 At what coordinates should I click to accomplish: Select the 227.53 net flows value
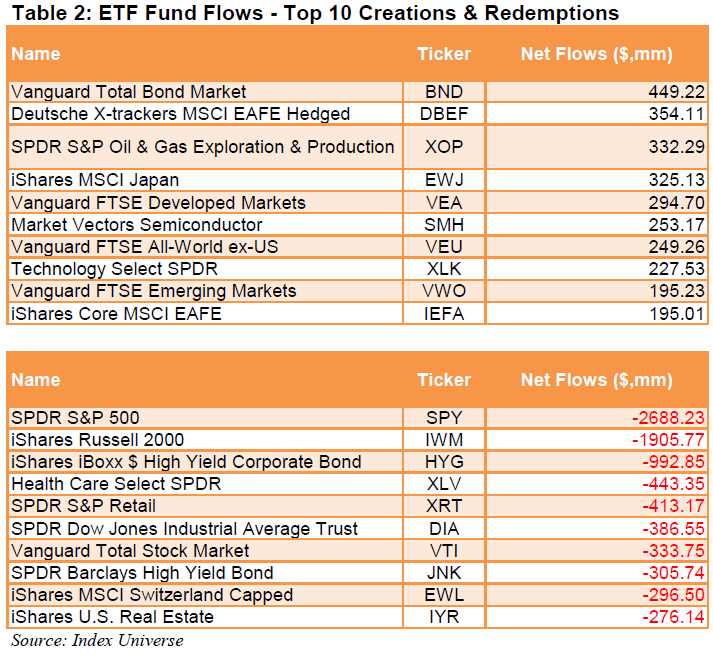tap(677, 269)
